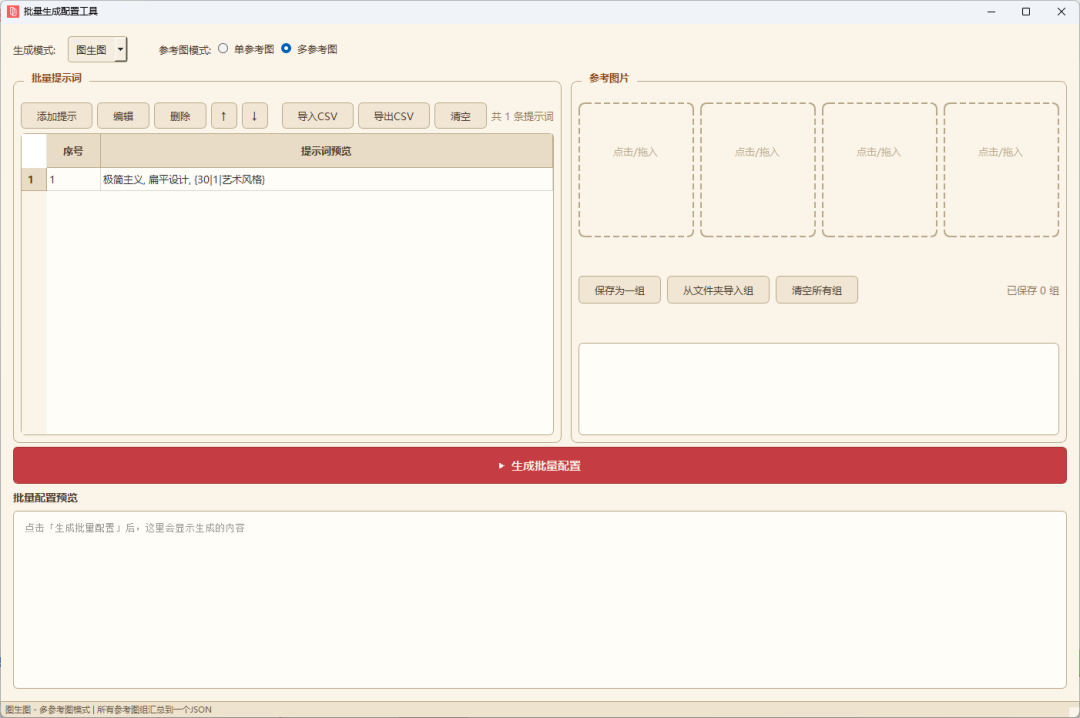
Task: Move prompt up with the ↑ arrow button
Action: [224, 116]
